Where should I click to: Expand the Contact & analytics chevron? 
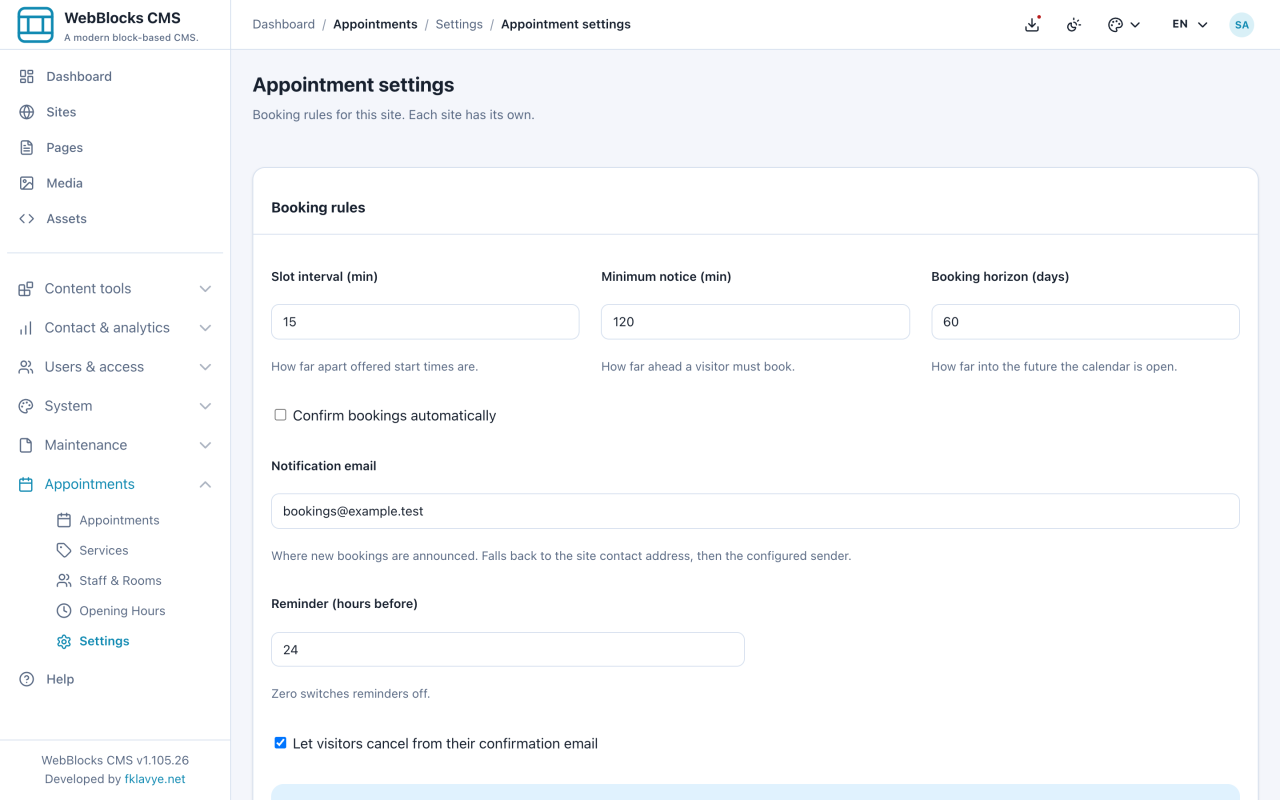tap(205, 328)
